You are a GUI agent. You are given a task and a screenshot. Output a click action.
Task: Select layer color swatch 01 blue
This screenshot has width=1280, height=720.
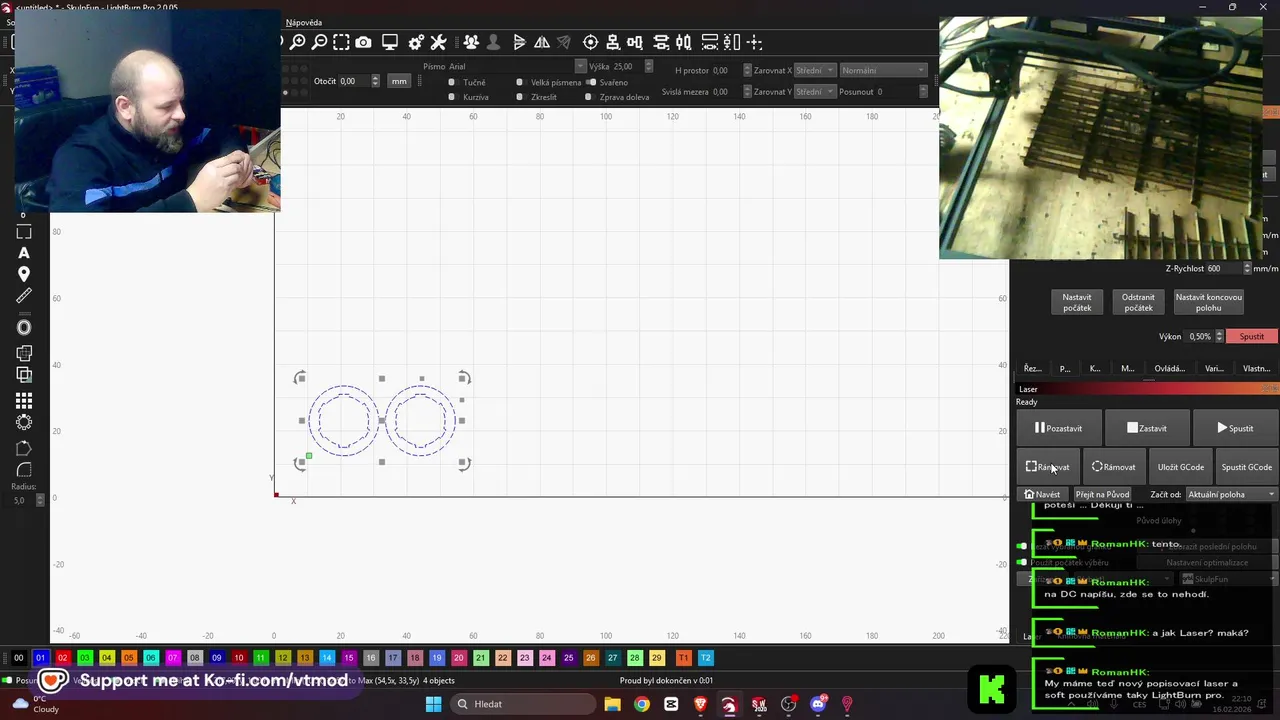(x=40, y=658)
